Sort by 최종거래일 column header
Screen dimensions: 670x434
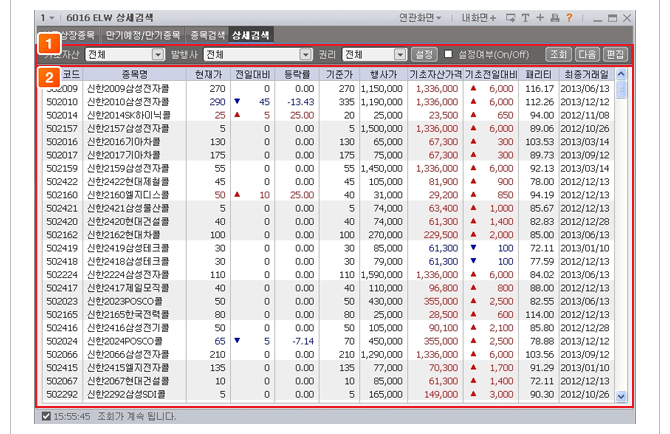pos(586,75)
